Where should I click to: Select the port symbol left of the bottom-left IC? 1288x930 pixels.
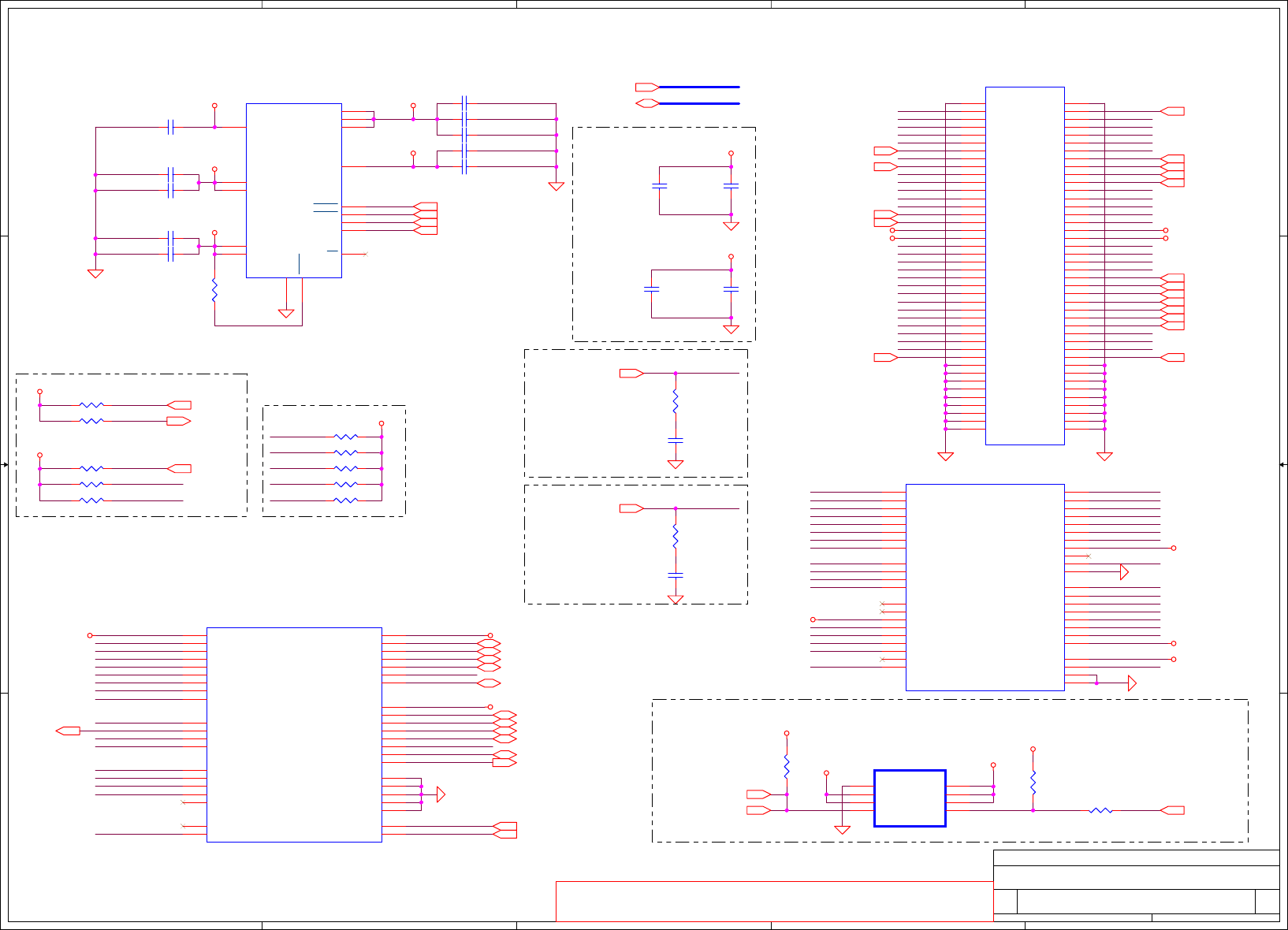coord(68,731)
